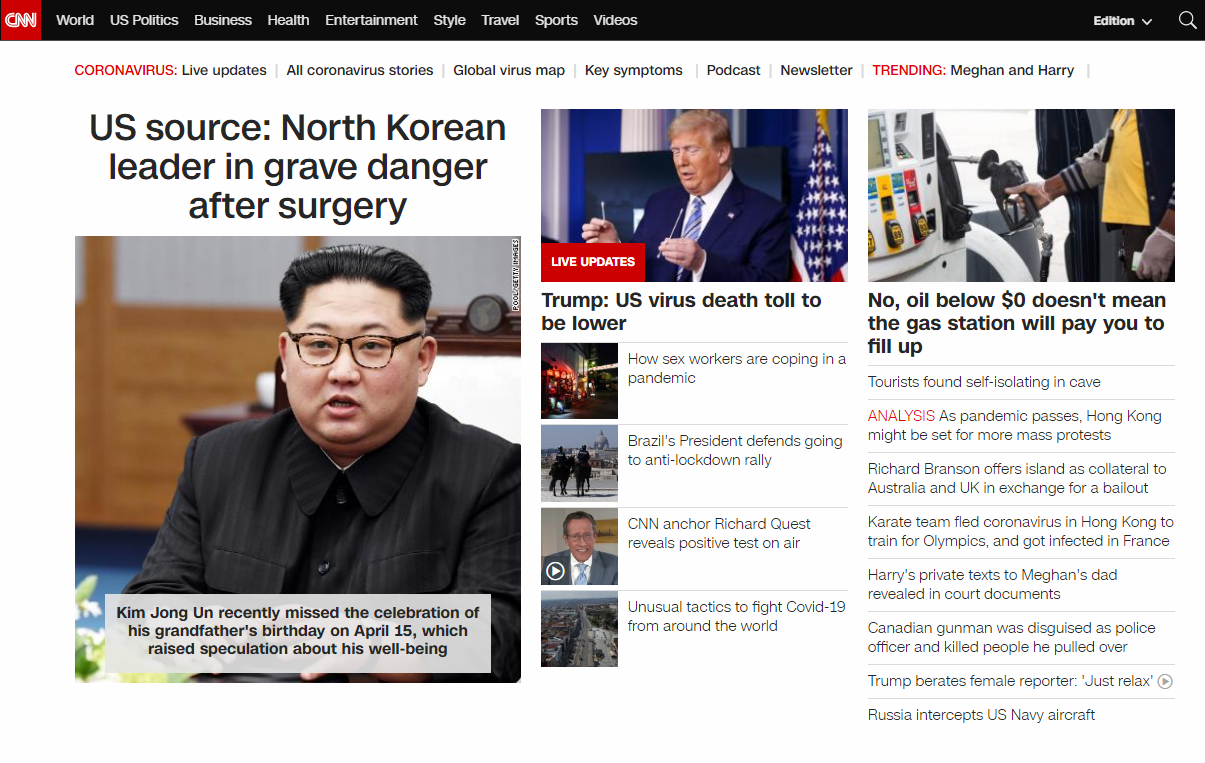Read Brazil's President anti-lockdown story
Viewport: 1205px width, 763px height.
(735, 450)
